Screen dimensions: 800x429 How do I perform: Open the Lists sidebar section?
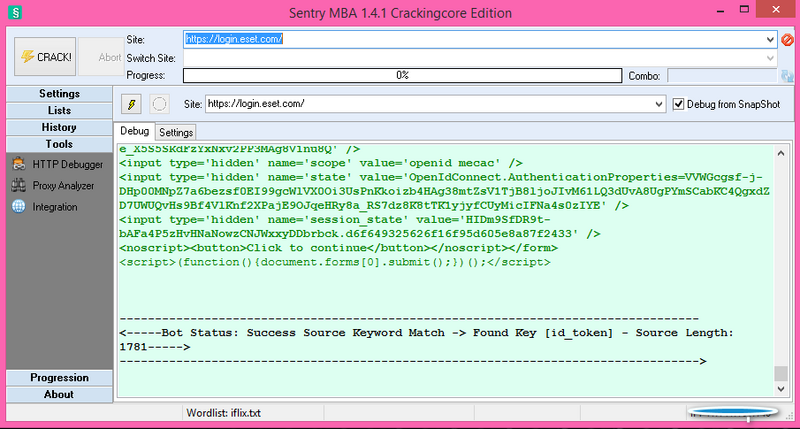point(59,111)
